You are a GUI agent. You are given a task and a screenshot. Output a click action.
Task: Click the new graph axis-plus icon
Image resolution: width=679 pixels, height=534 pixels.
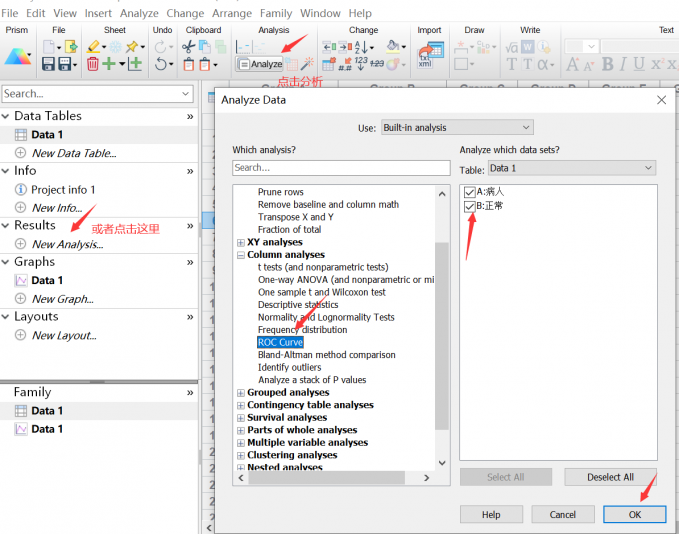[x=135, y=64]
